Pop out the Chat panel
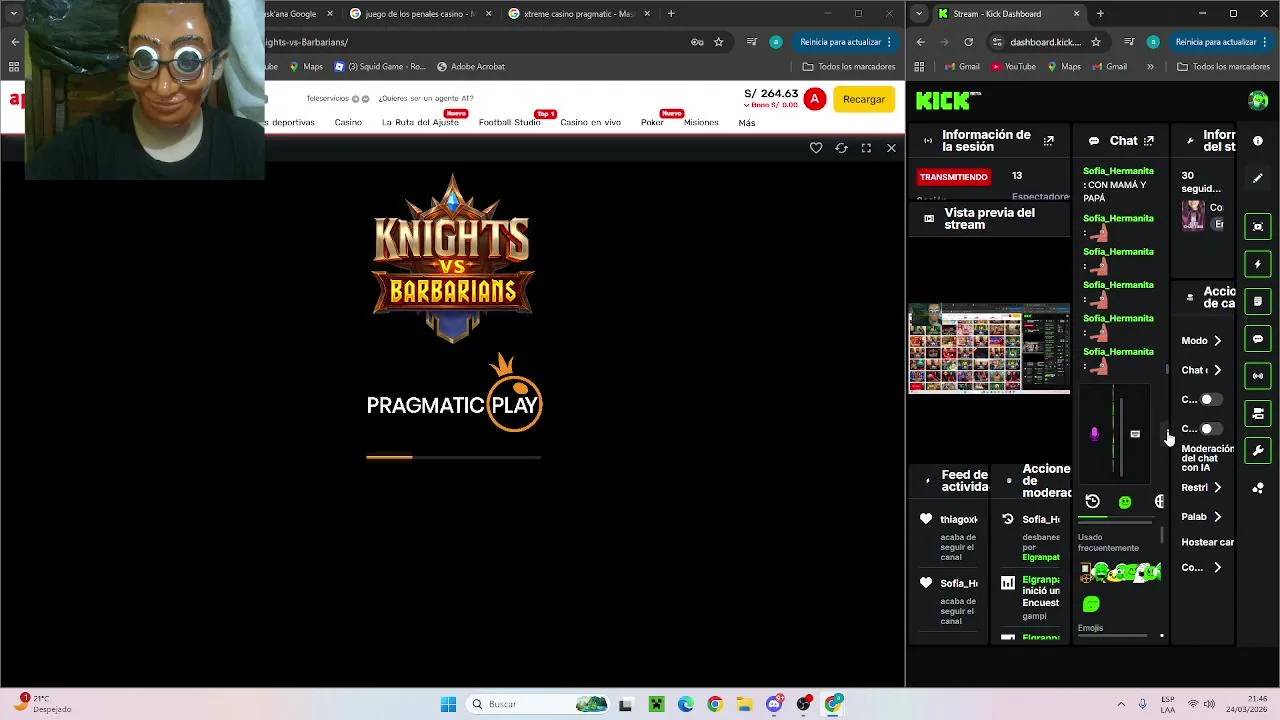 click(x=1148, y=141)
